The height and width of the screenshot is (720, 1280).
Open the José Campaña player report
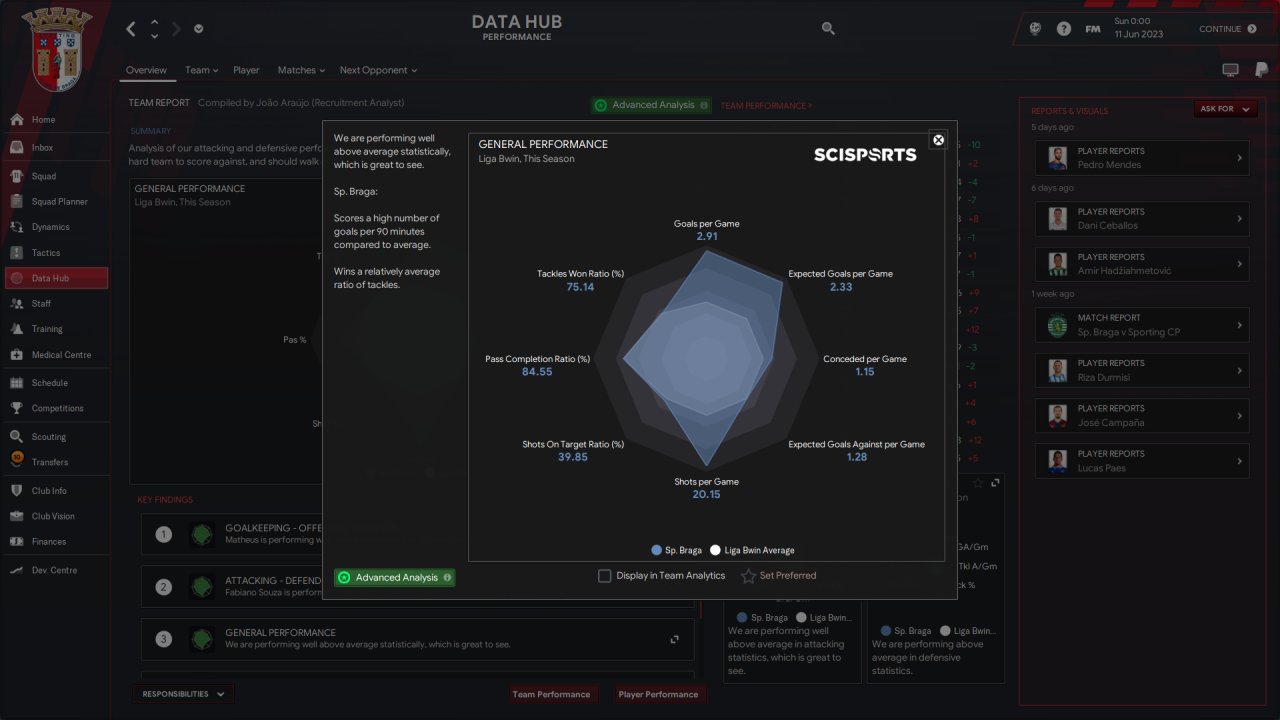pyautogui.click(x=1142, y=415)
